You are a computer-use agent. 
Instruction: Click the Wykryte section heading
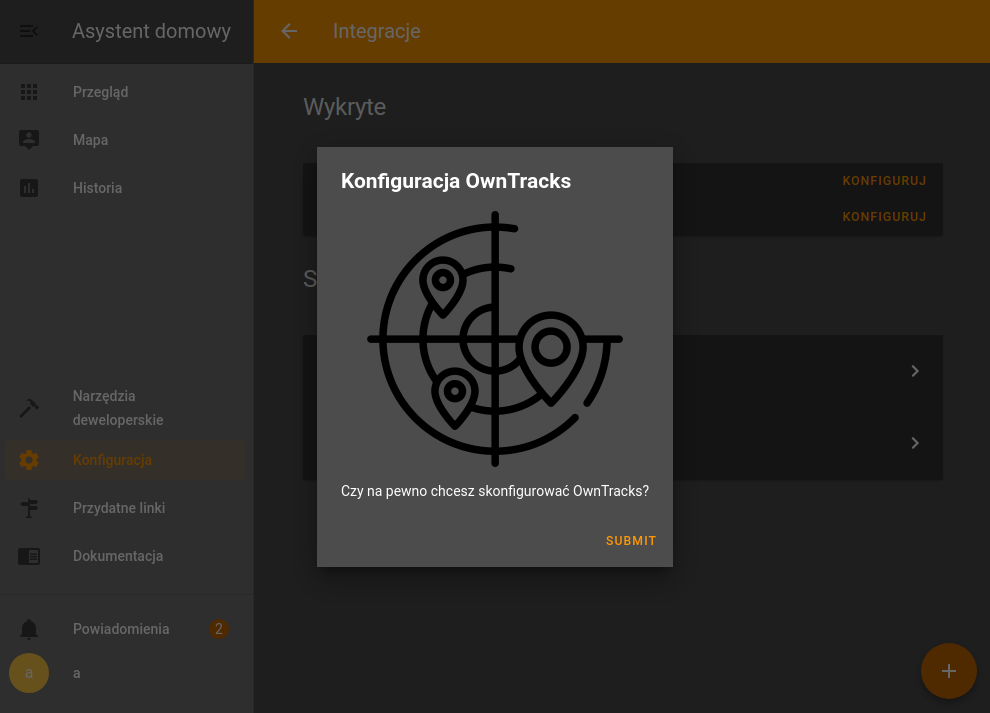(345, 107)
